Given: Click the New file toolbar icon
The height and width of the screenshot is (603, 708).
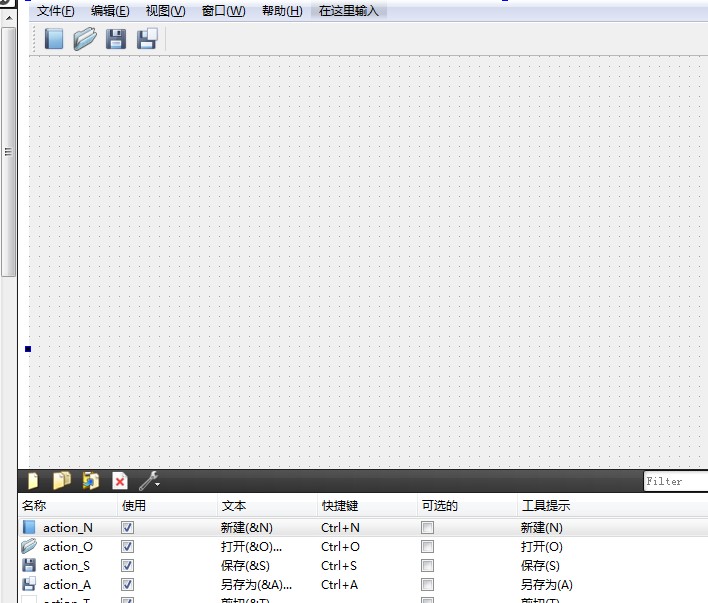Looking at the screenshot, I should [54, 39].
